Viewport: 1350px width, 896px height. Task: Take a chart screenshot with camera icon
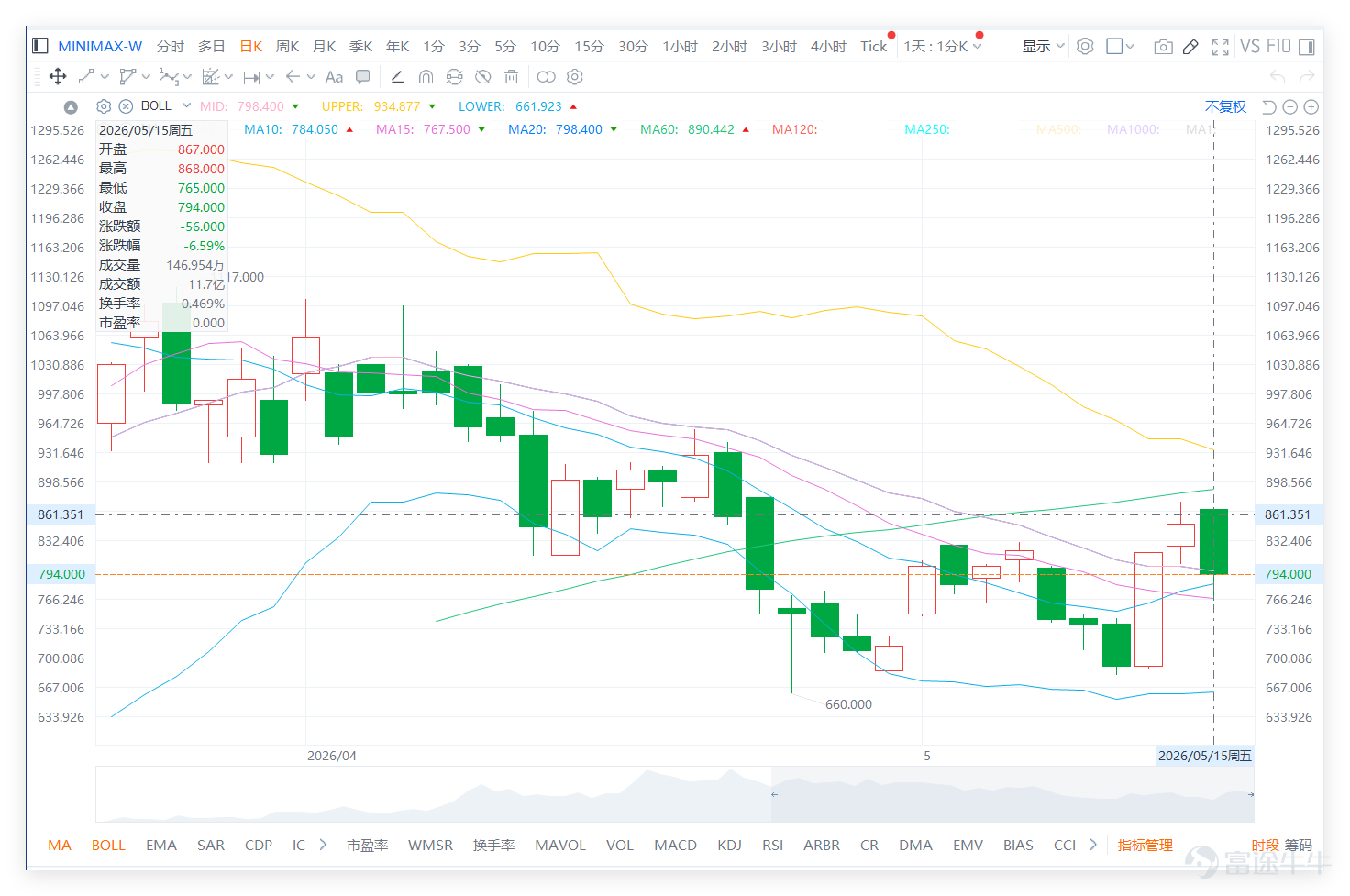pos(1163,47)
